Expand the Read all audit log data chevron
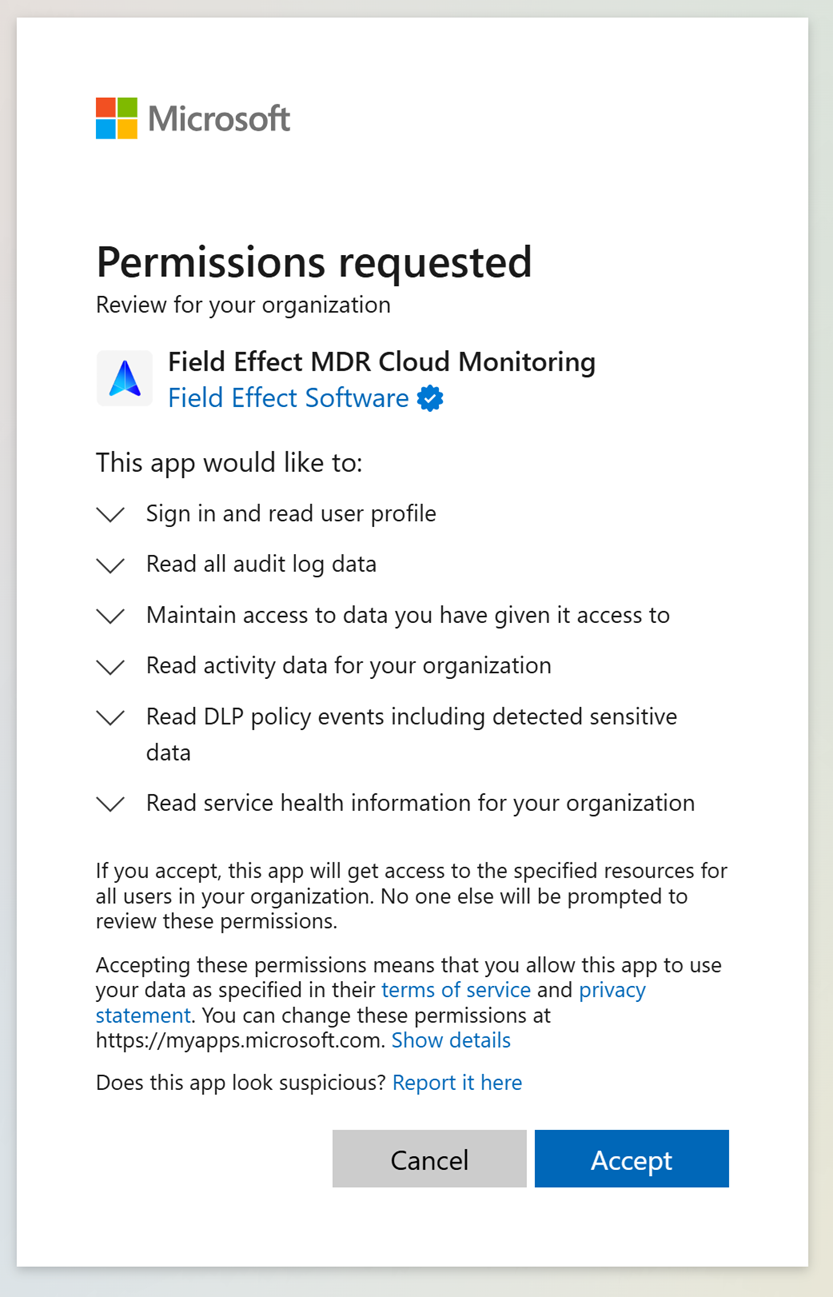 (x=110, y=565)
